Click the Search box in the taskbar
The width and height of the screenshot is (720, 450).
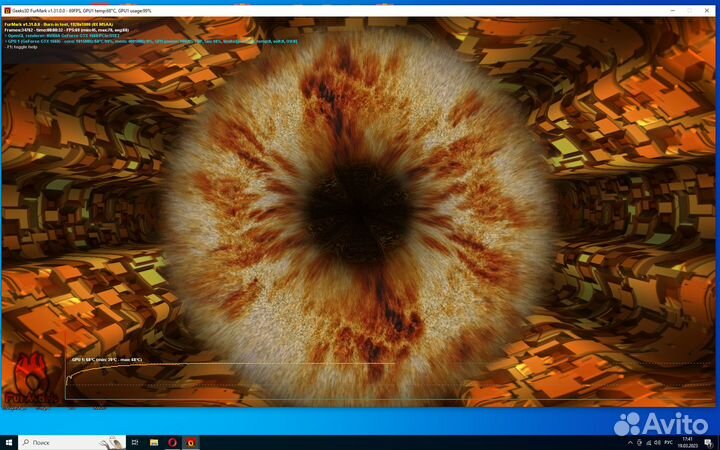coord(70,441)
